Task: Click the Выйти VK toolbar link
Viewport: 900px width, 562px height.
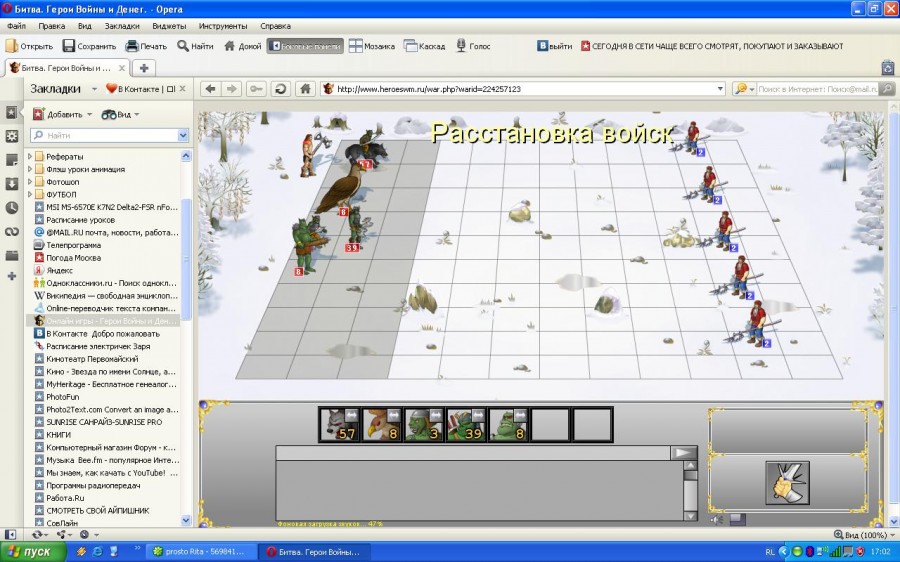Action: click(x=554, y=46)
